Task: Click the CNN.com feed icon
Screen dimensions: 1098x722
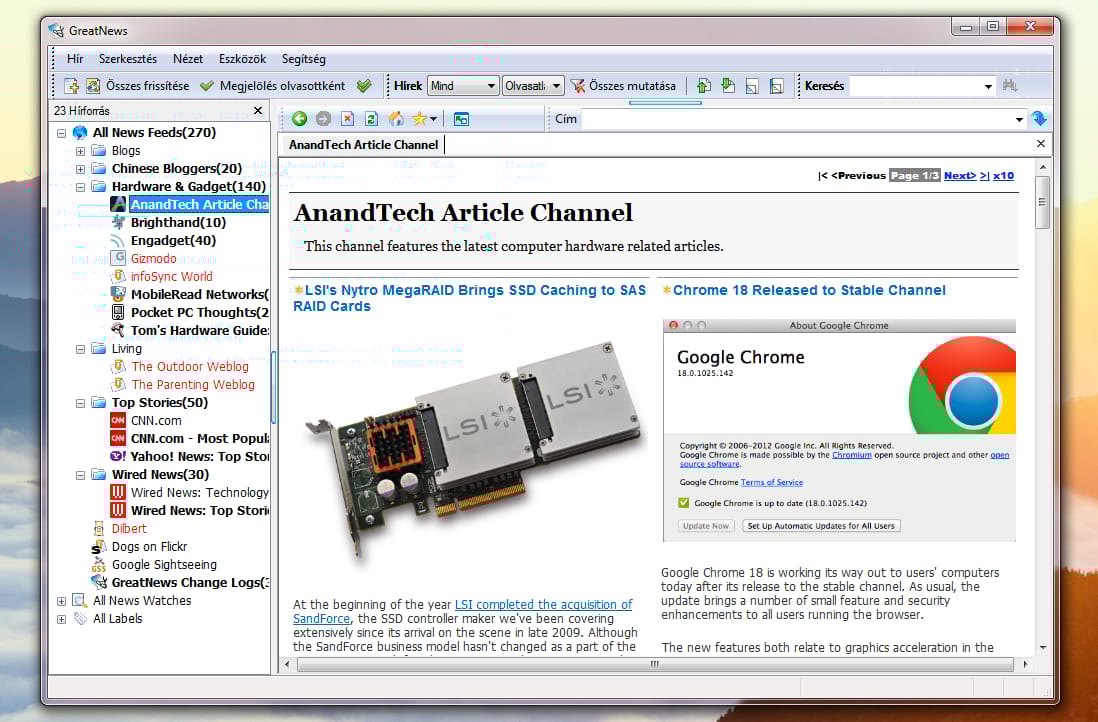Action: (118, 420)
